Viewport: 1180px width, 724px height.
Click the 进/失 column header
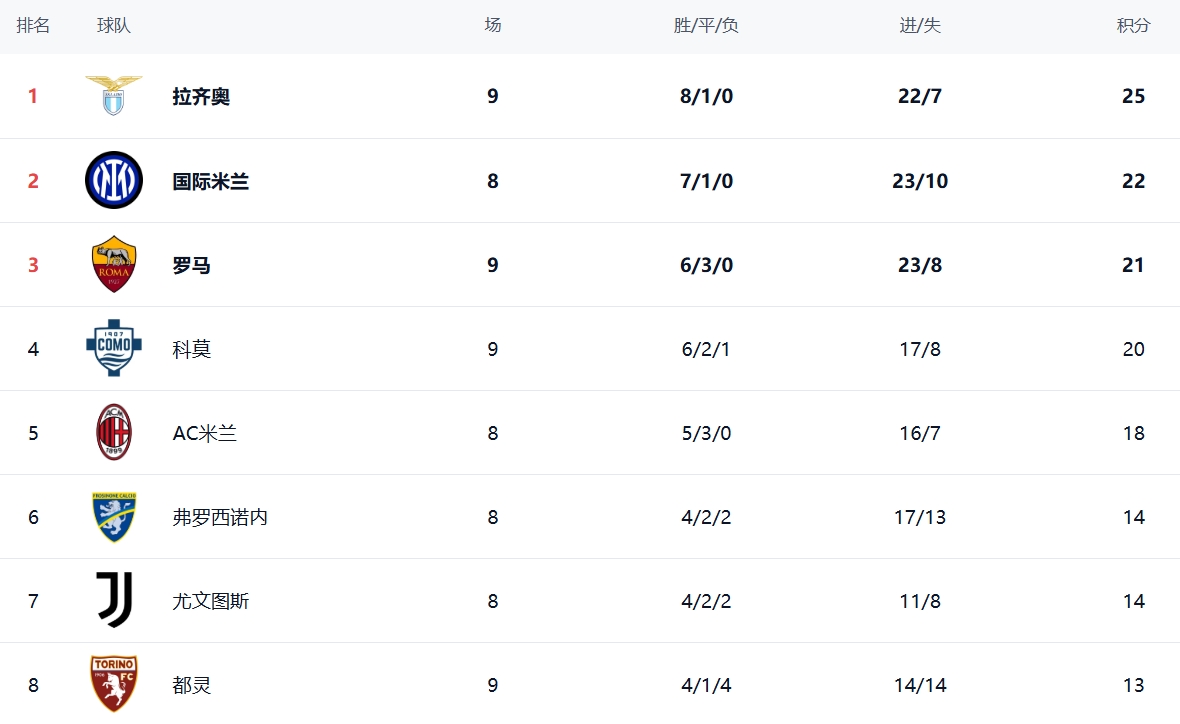pos(920,26)
